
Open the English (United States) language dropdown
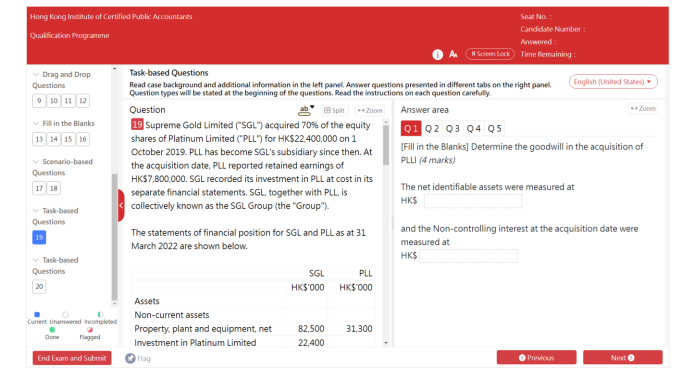613,82
